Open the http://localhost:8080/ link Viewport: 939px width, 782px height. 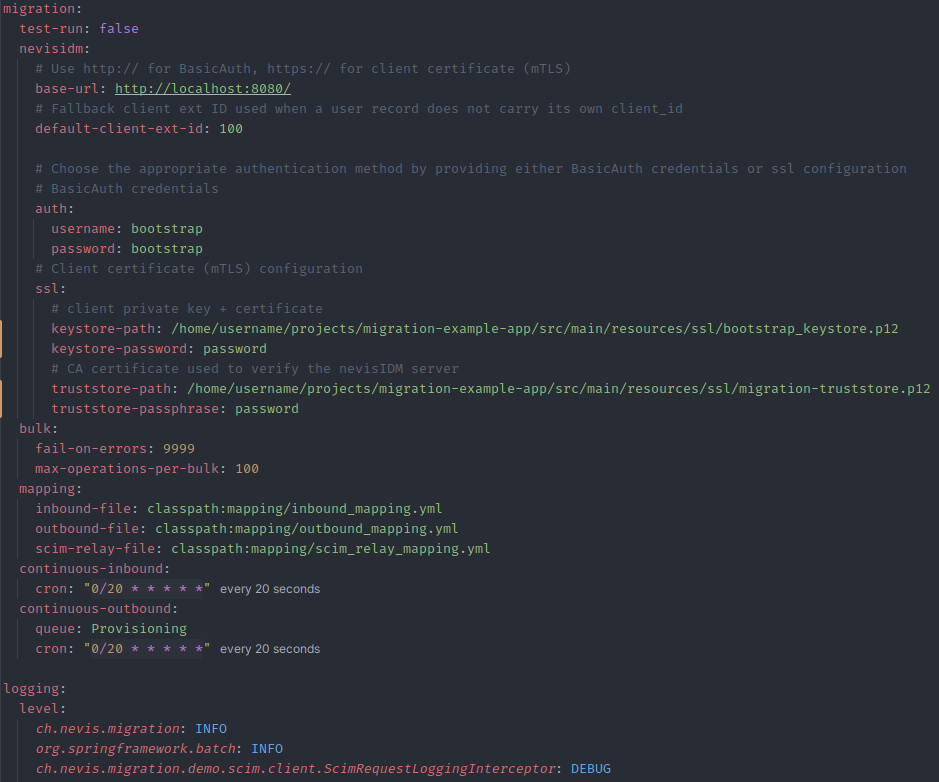point(203,89)
